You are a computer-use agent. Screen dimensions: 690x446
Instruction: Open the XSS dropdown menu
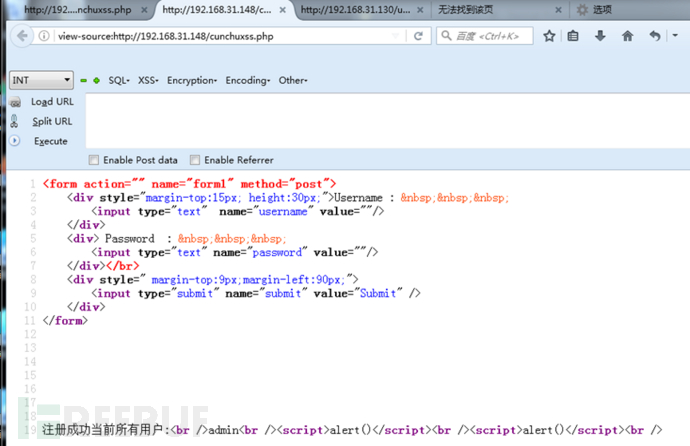148,80
